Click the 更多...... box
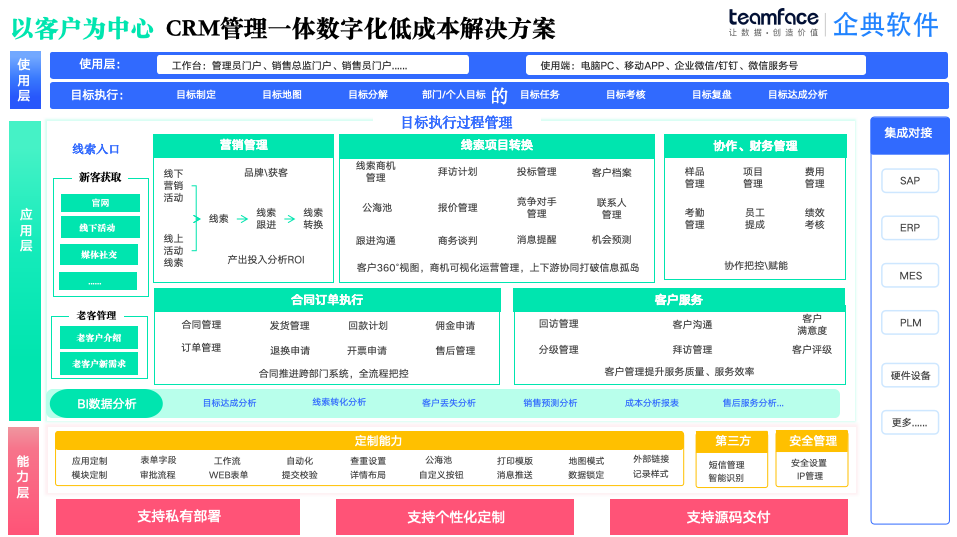Image resolution: width=957 pixels, height=537 pixels. pyautogui.click(x=909, y=422)
